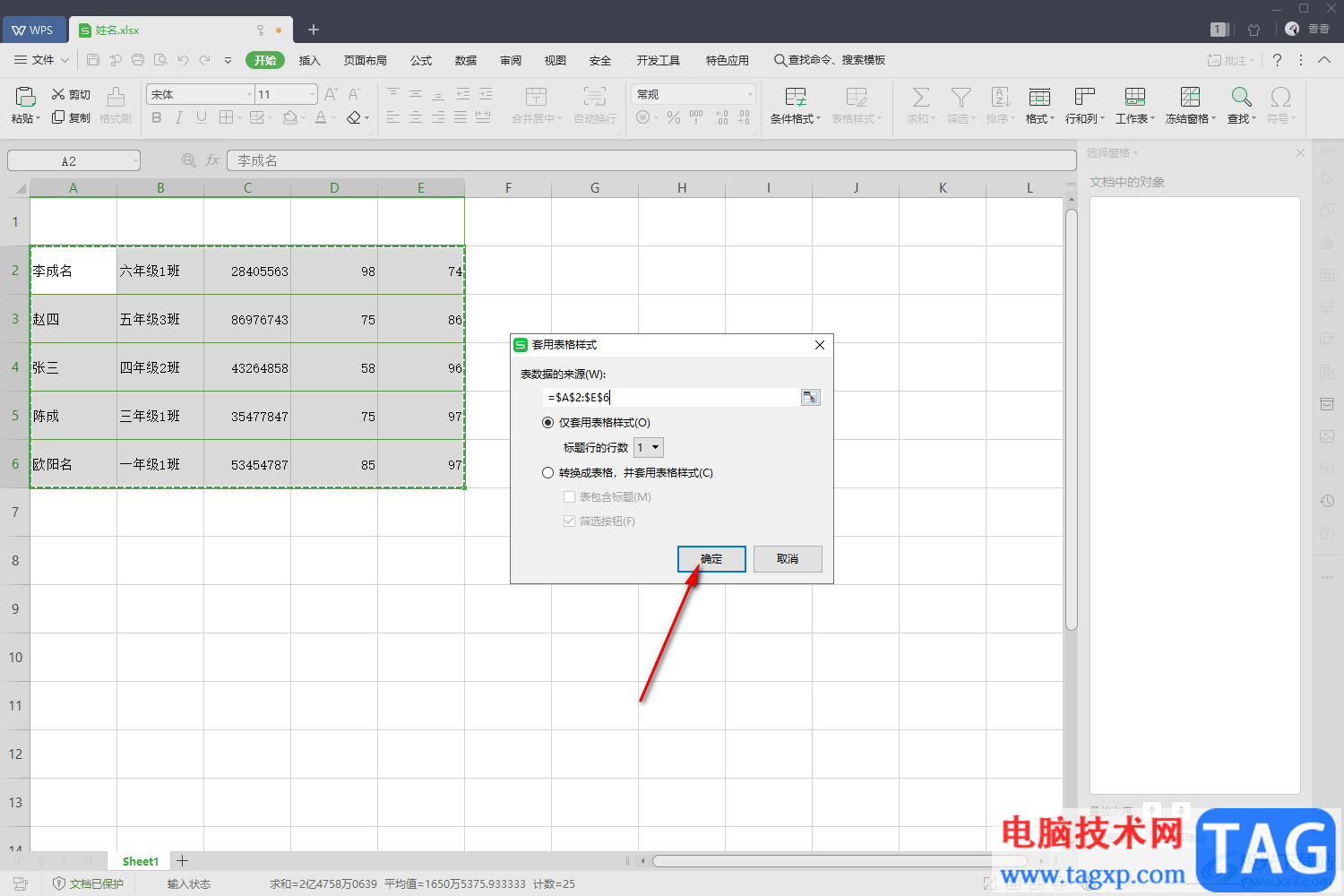The height and width of the screenshot is (896, 1344).
Task: Open the Worksheet tool
Action: (x=1135, y=105)
